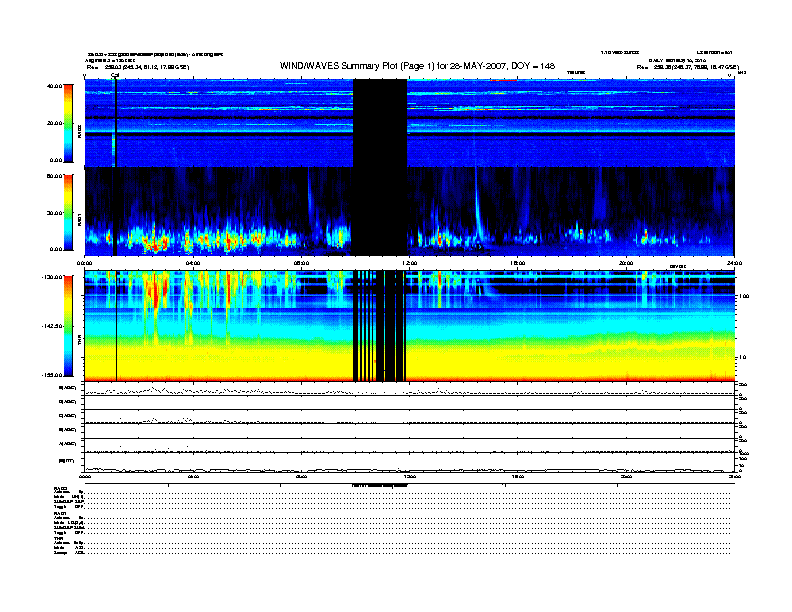Click the Cal marker above RAD2 panel
792x612 pixels.
pyautogui.click(x=115, y=75)
